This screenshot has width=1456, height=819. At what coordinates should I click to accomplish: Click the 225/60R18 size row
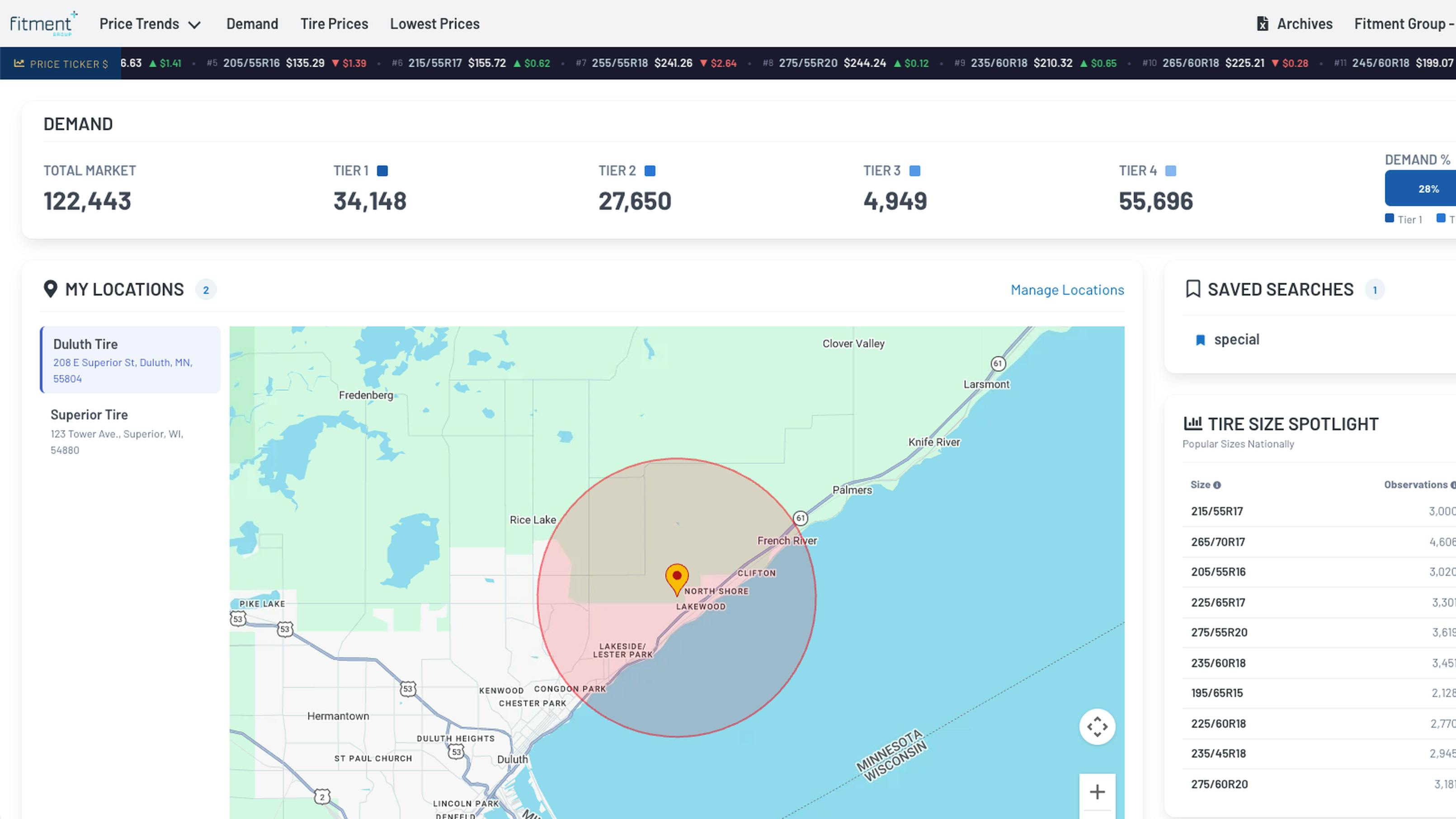click(x=1319, y=723)
